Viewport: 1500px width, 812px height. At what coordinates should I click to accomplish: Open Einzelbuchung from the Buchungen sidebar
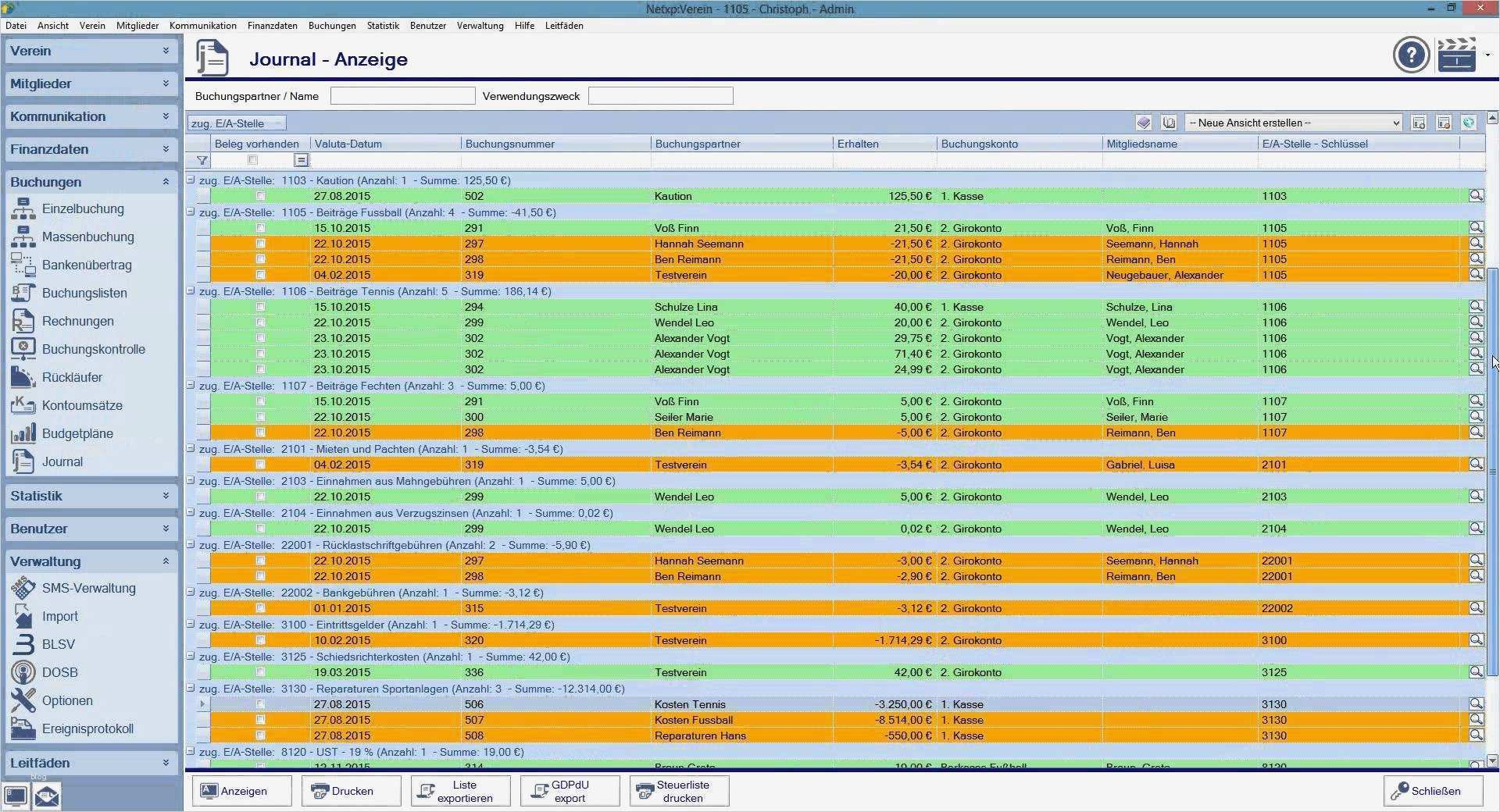(82, 209)
